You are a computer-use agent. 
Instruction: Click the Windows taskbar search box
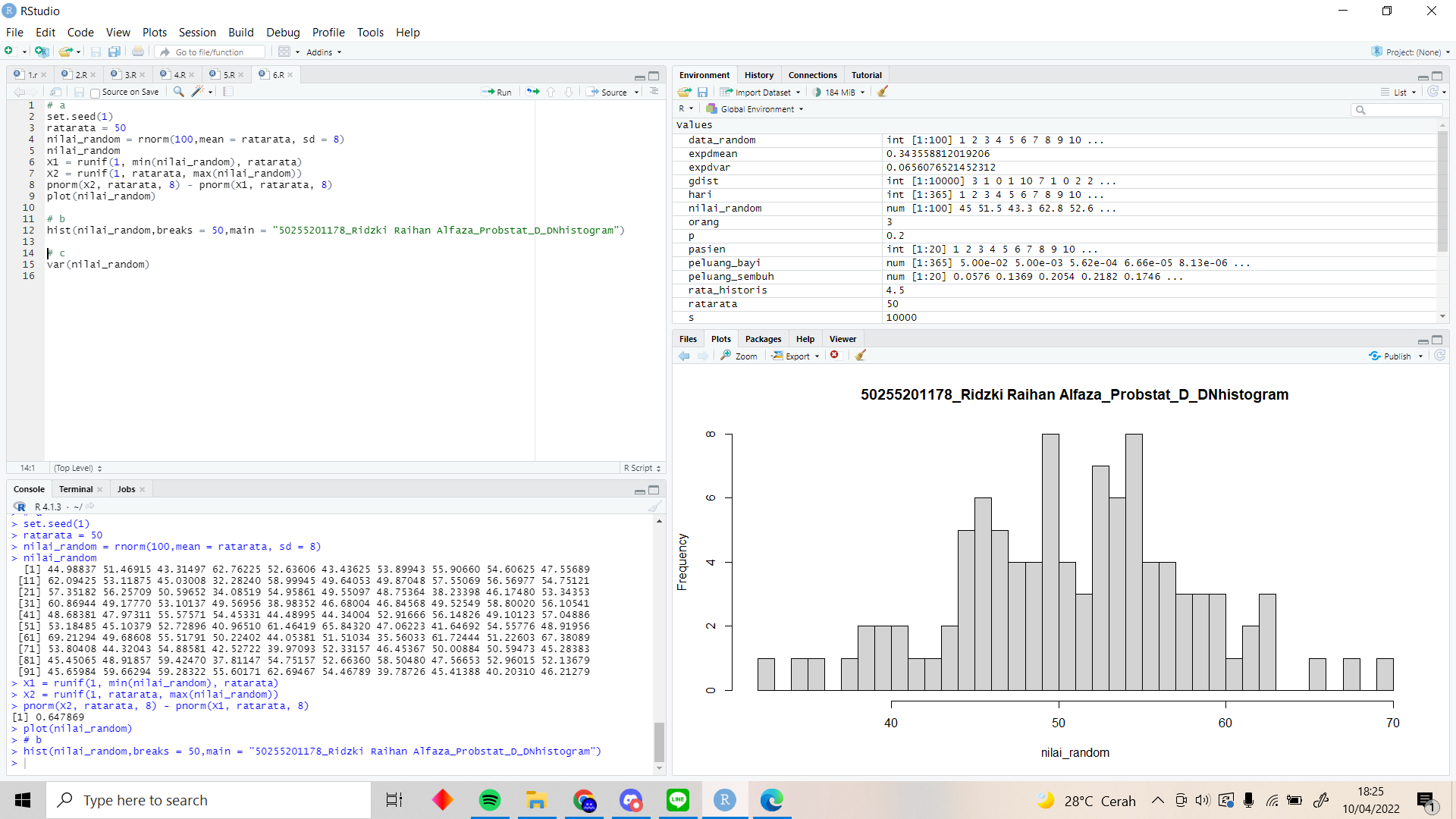click(x=209, y=800)
